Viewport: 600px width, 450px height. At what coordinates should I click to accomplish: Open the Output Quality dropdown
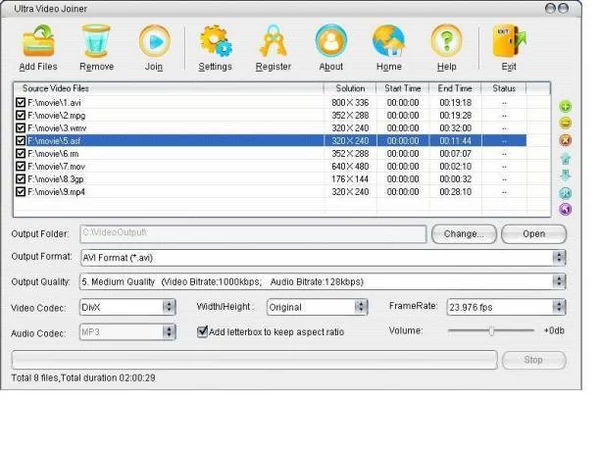559,282
